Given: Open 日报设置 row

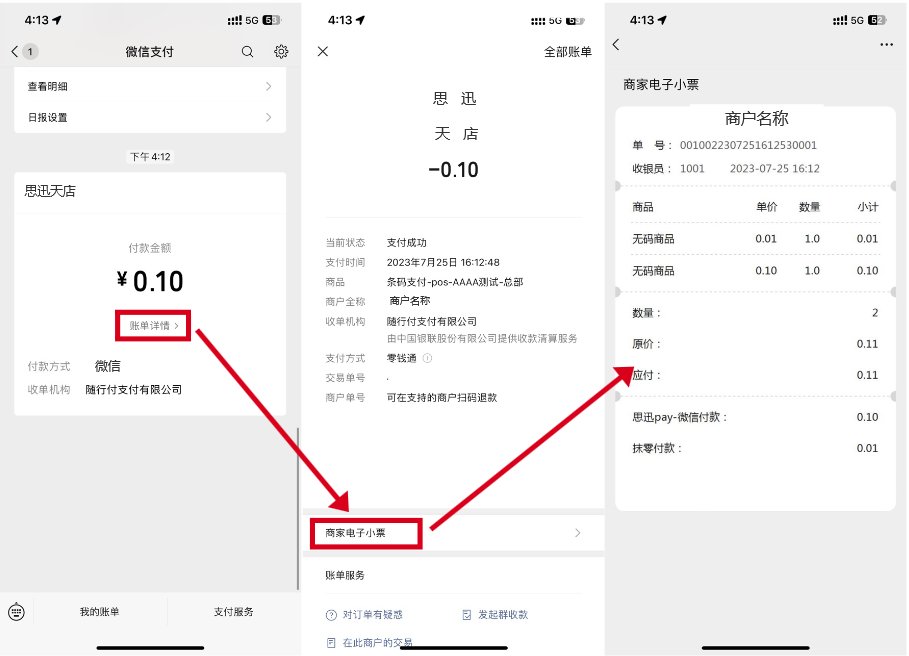Looking at the screenshot, I should click(150, 117).
